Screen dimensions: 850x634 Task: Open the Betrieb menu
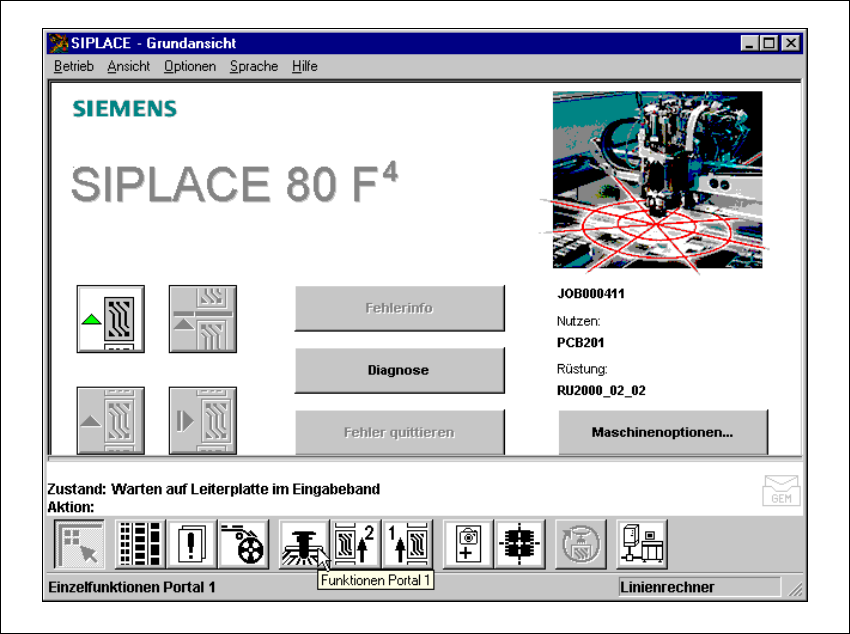74,66
